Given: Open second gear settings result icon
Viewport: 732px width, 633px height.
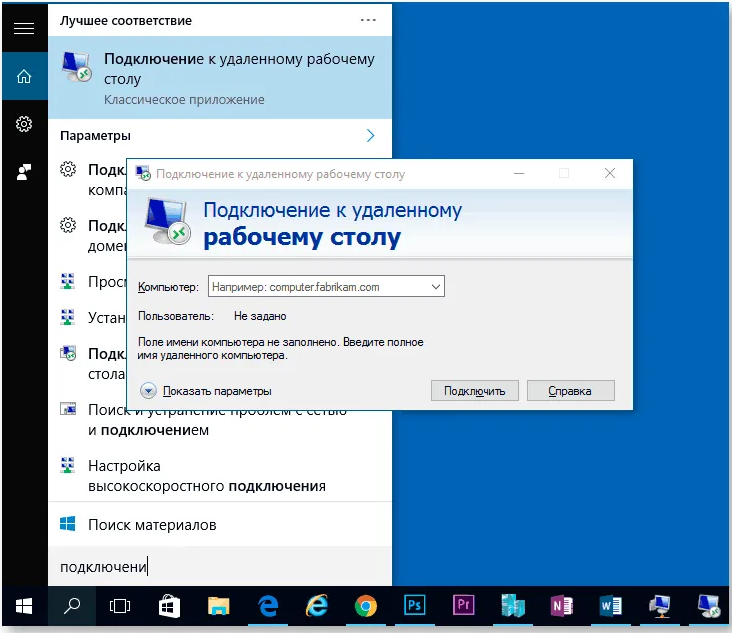Looking at the screenshot, I should point(68,225).
